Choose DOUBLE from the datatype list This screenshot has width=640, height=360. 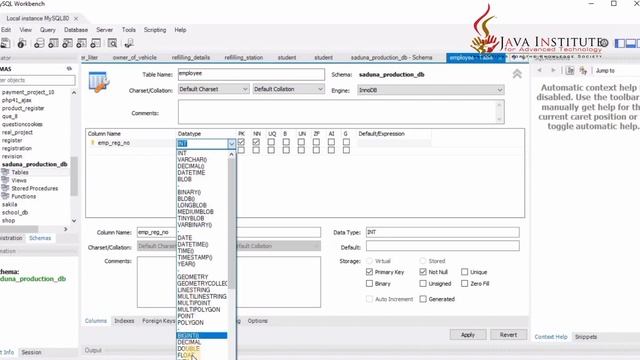click(189, 349)
